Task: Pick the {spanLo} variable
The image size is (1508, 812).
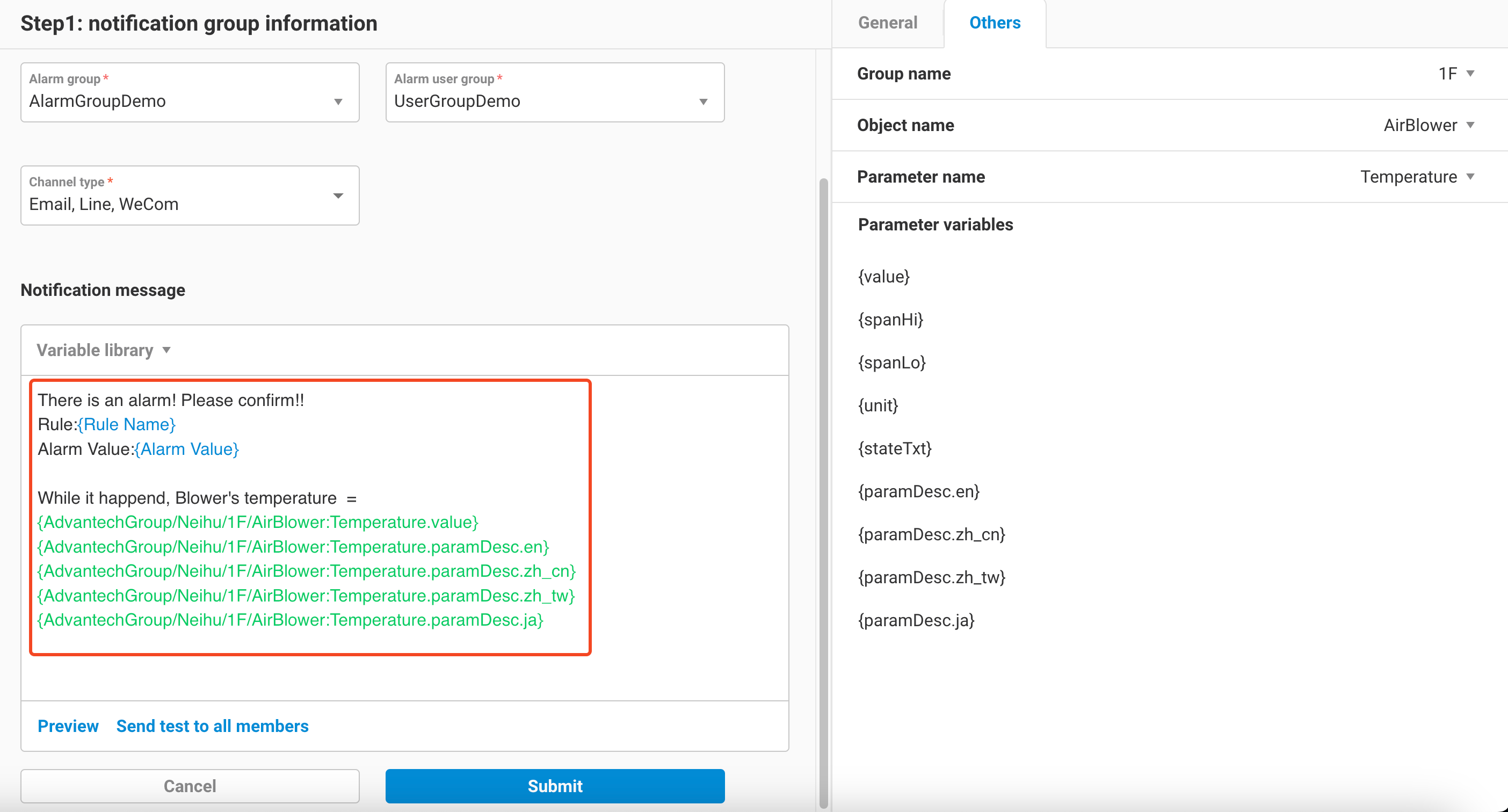Action: click(x=891, y=363)
